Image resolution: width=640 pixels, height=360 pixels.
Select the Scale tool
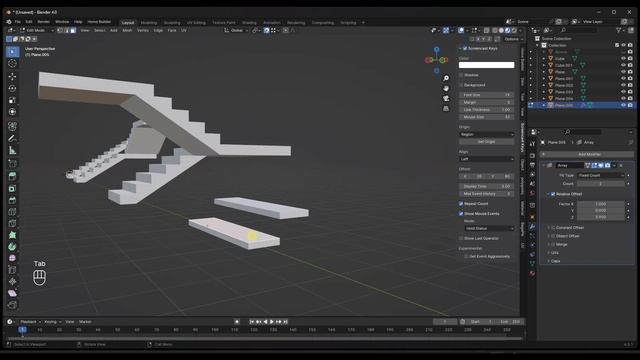(12, 100)
